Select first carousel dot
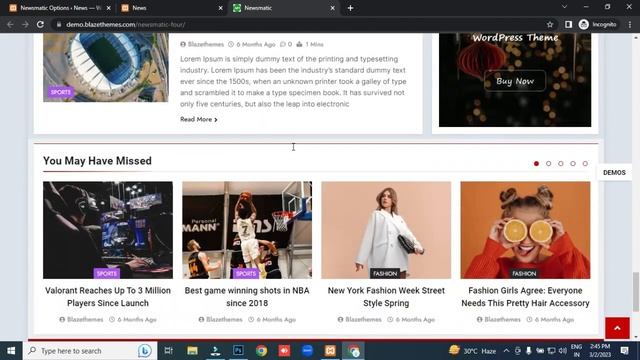 pos(536,163)
